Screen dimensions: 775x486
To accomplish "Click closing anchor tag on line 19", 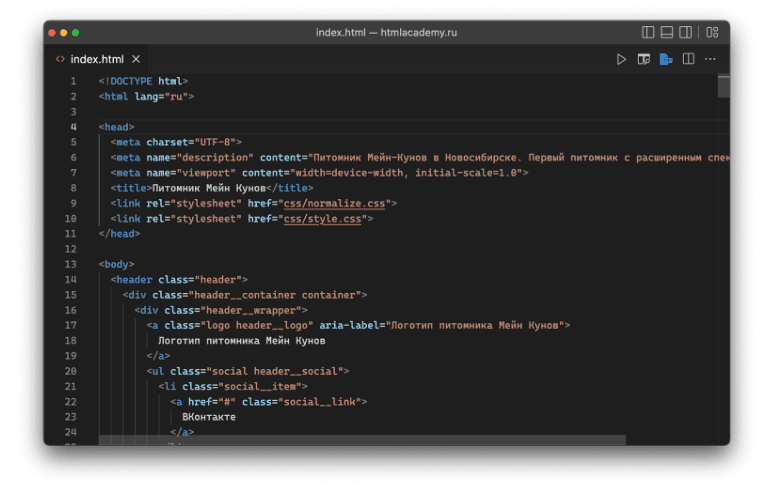I will pos(158,356).
